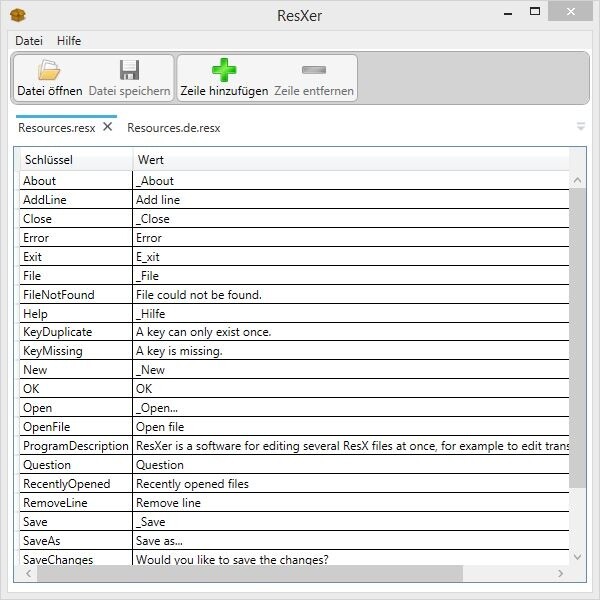
Task: Select the RemoveLine key cell
Action: (76, 502)
